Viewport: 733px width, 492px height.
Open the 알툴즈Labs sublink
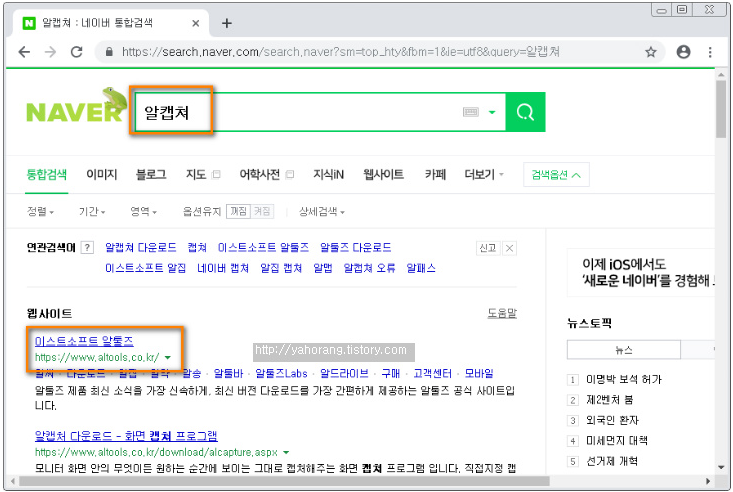(281, 373)
